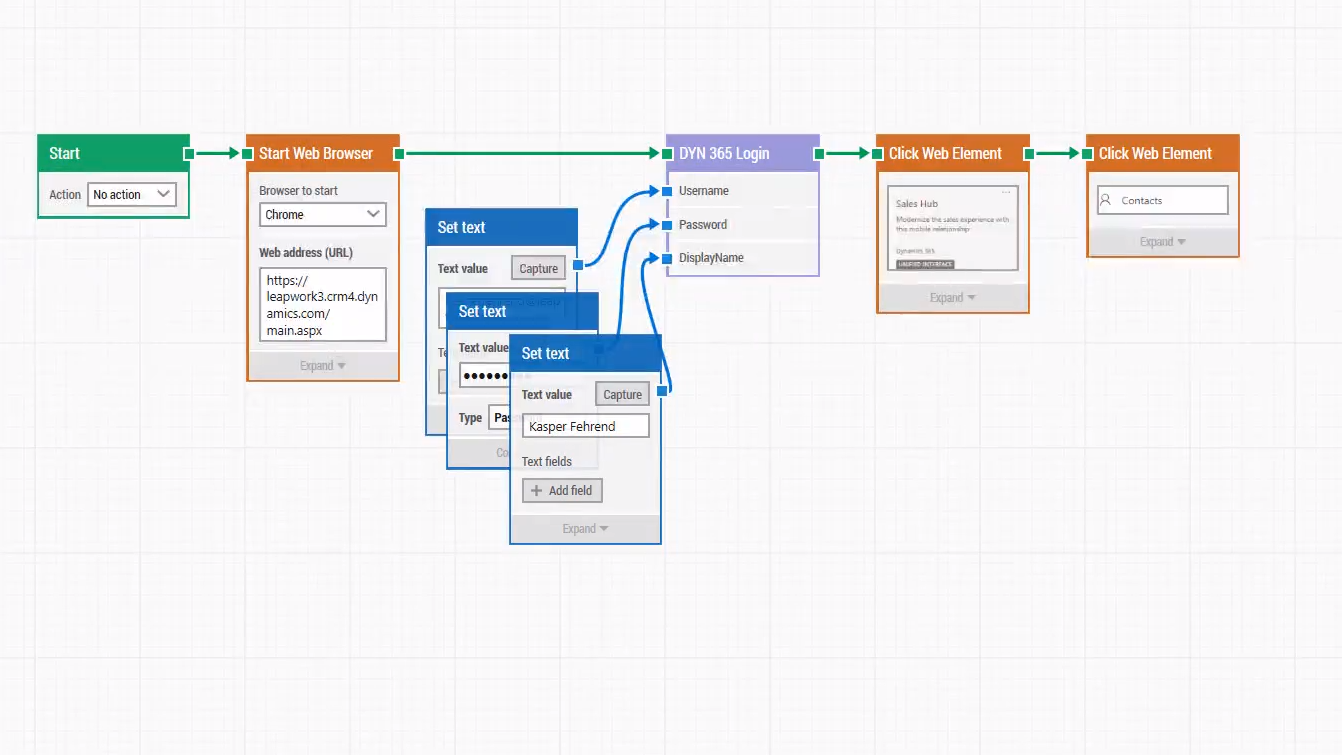The height and width of the screenshot is (755, 1342).
Task: Open the Action dropdown showing No action
Action: (132, 195)
